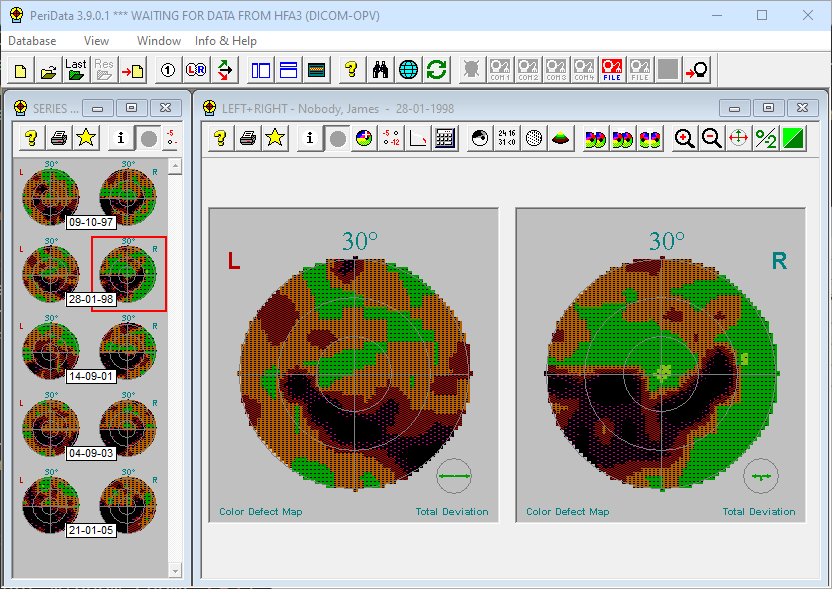Click the Open file folder icon
This screenshot has width=832, height=589.
48,70
